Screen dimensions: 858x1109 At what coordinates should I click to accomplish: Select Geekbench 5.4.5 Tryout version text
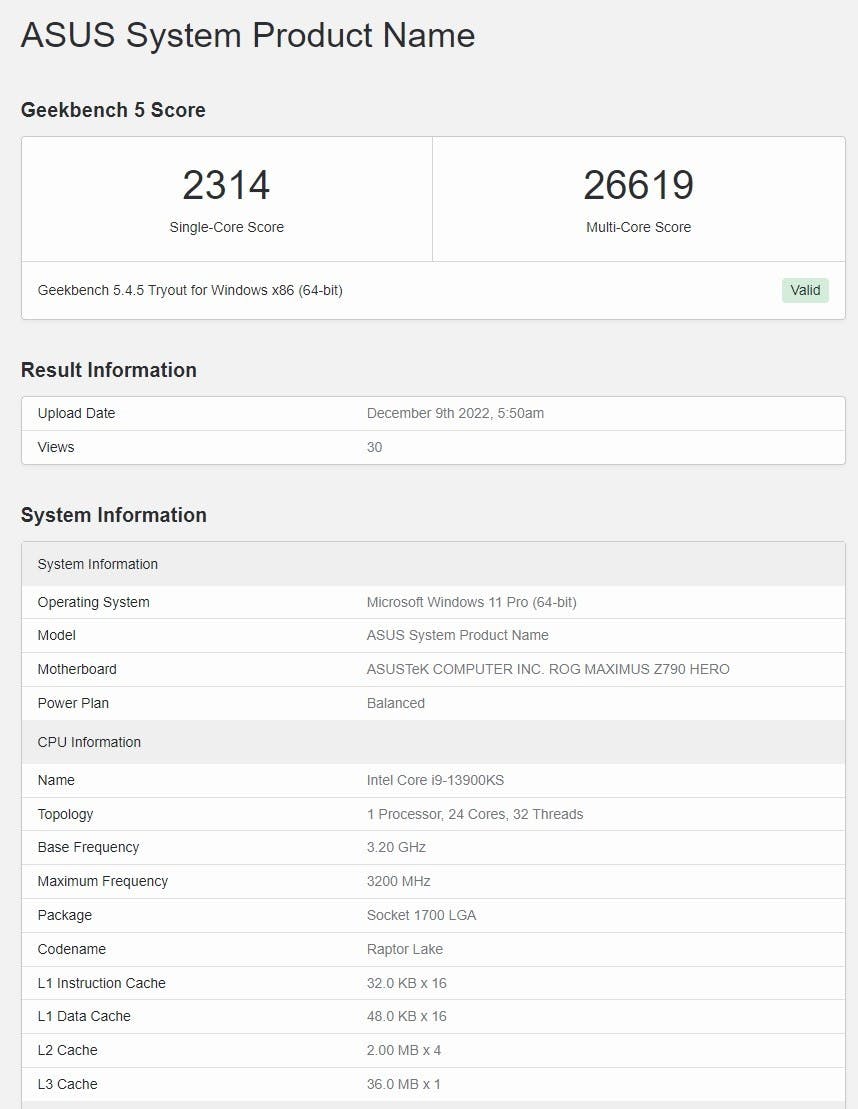coord(190,290)
